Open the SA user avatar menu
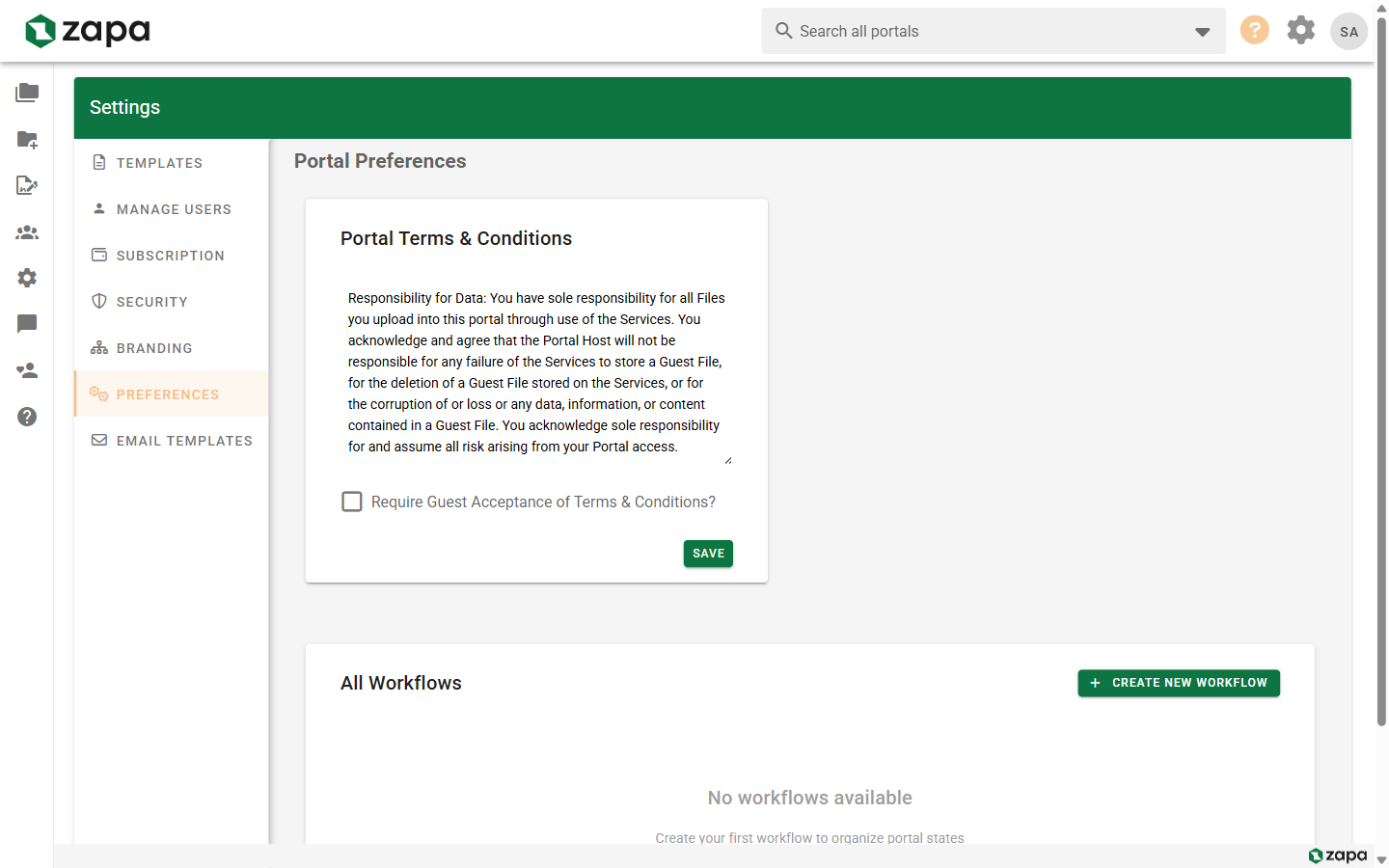 pos(1349,31)
